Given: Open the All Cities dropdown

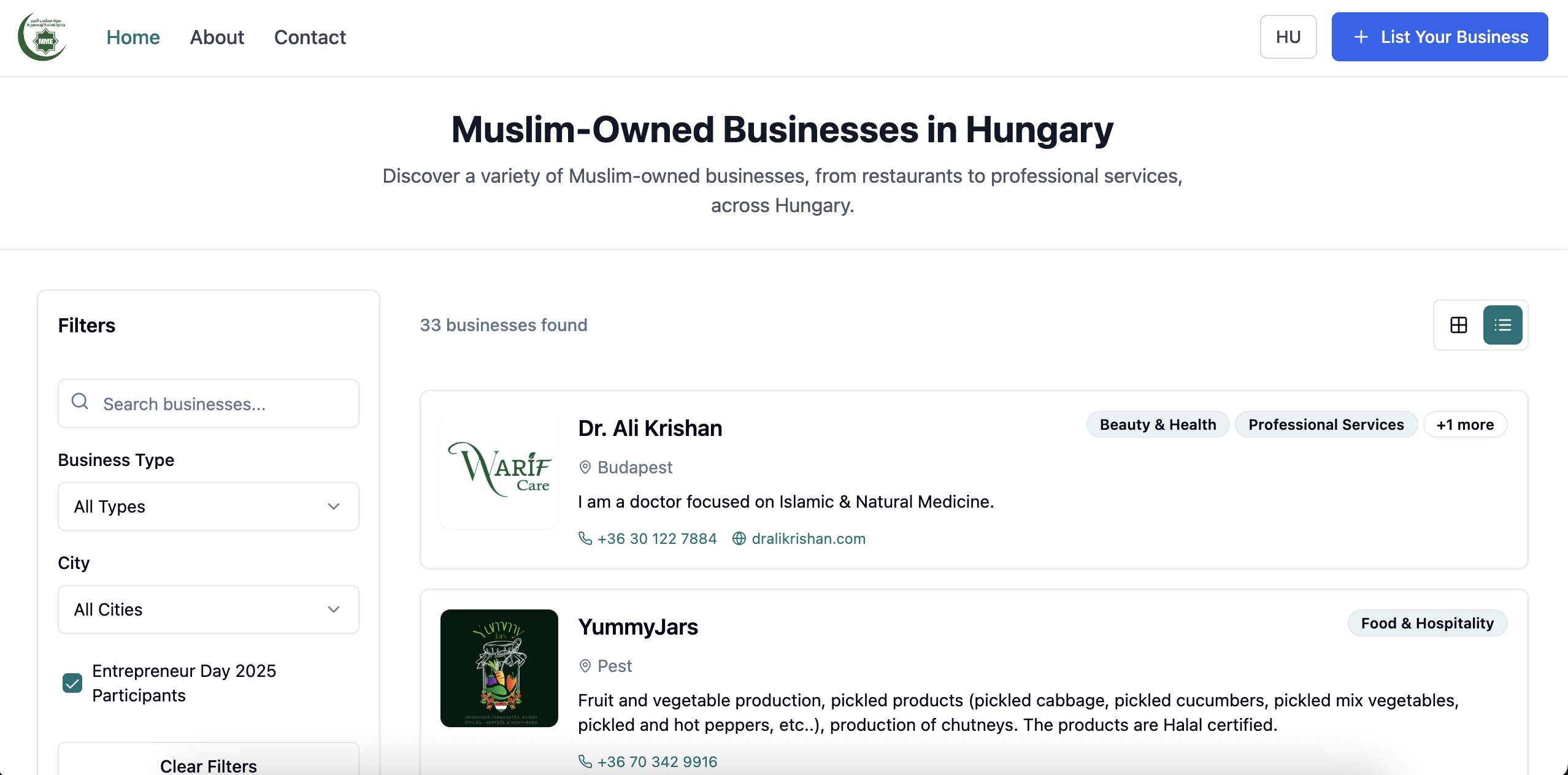Looking at the screenshot, I should 208,609.
